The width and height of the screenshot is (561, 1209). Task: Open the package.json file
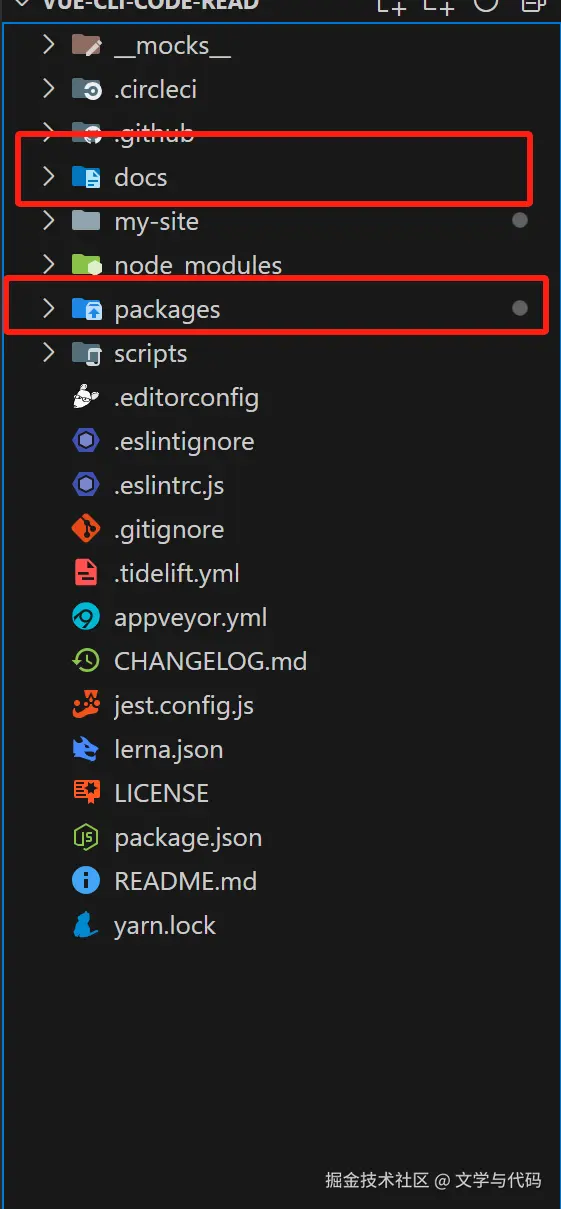pos(188,838)
